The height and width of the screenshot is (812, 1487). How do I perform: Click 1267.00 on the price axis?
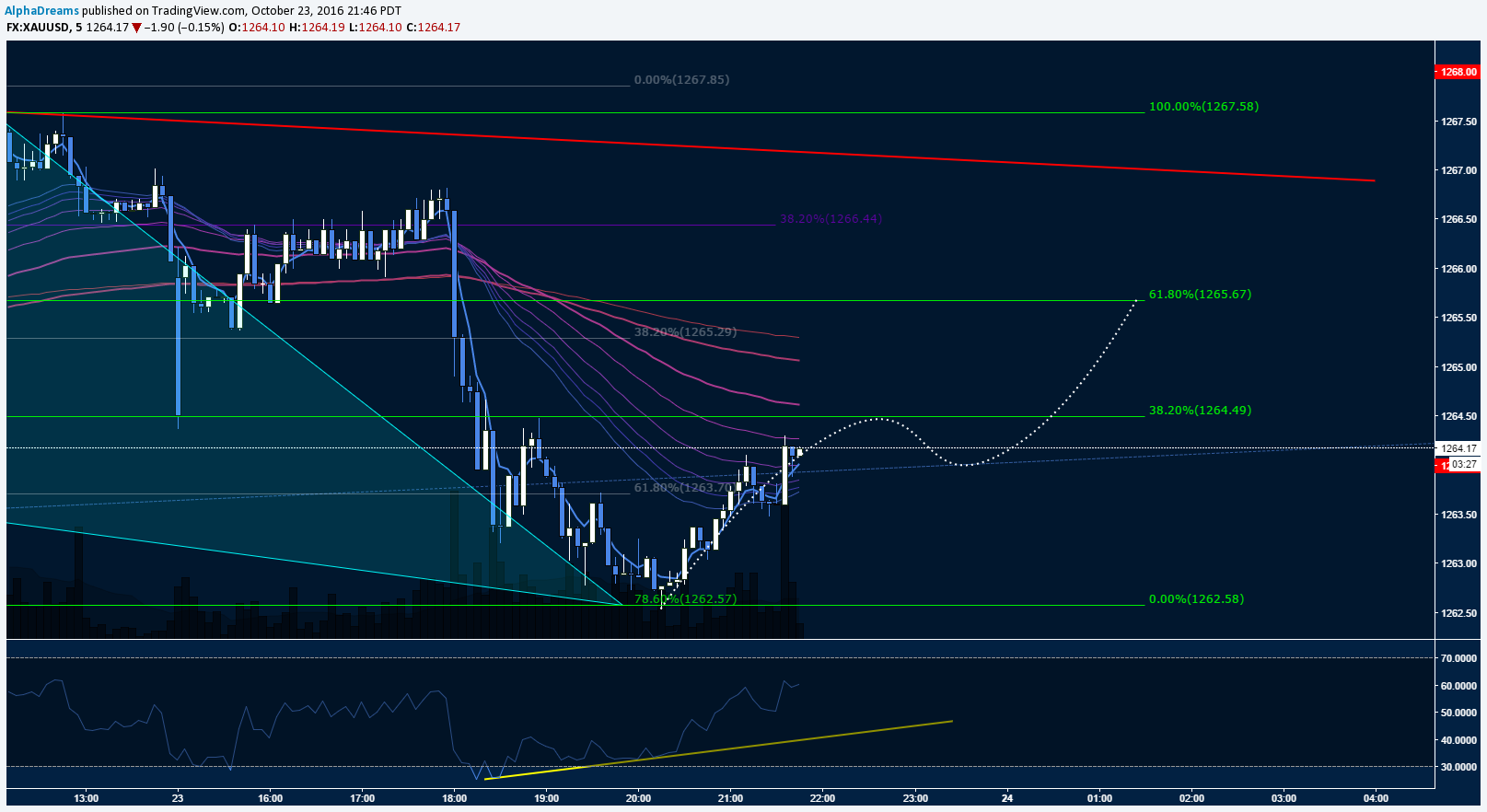tap(1458, 170)
